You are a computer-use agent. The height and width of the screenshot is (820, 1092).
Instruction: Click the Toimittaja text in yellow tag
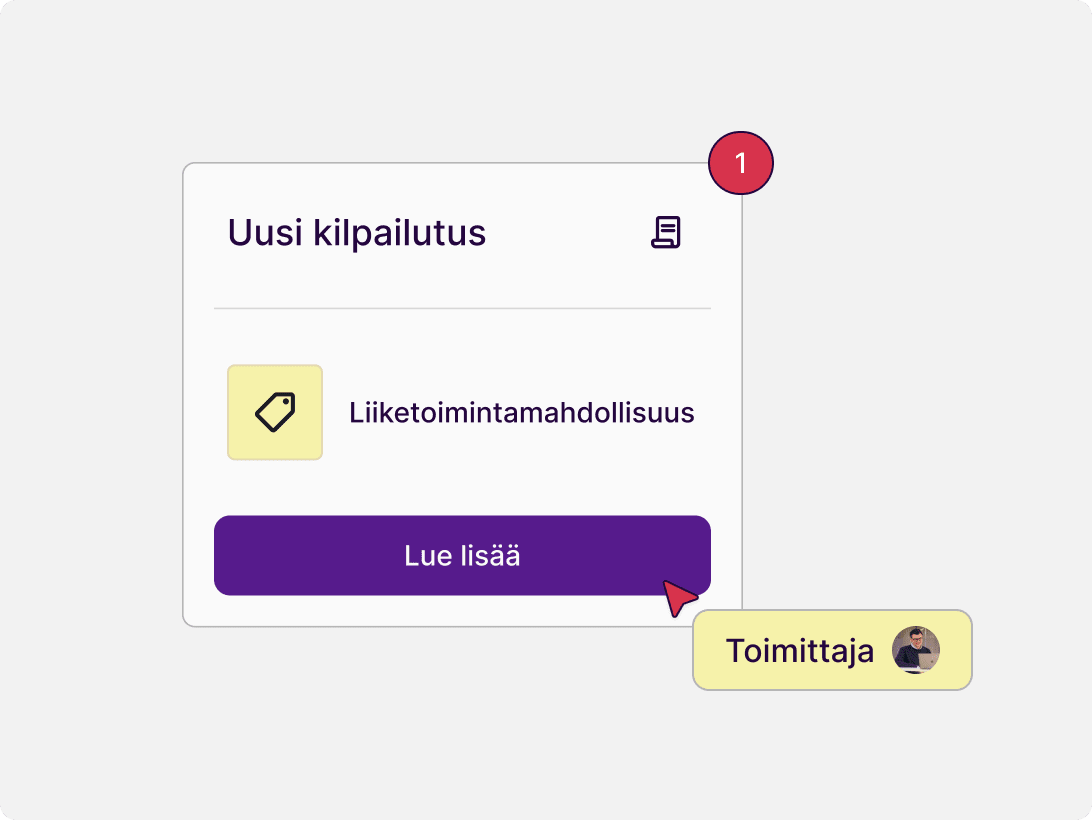point(800,651)
